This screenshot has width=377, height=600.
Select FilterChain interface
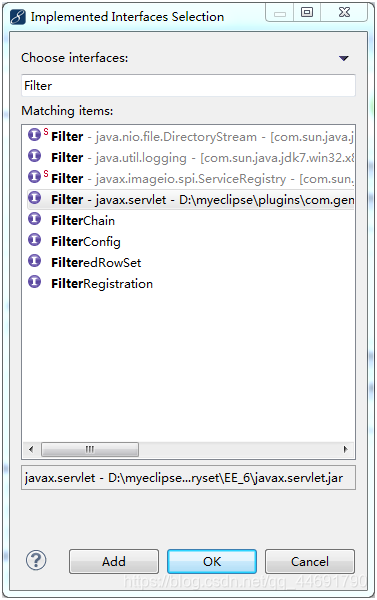(191, 220)
